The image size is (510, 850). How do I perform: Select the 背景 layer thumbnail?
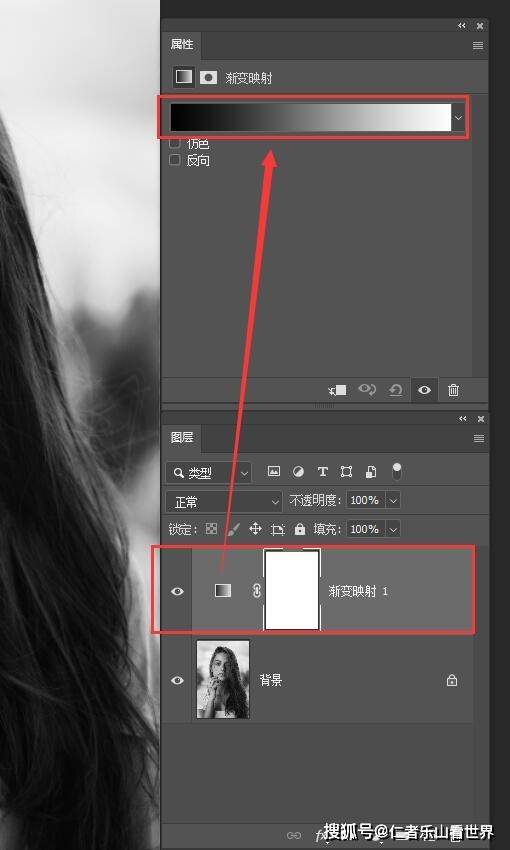[x=223, y=680]
